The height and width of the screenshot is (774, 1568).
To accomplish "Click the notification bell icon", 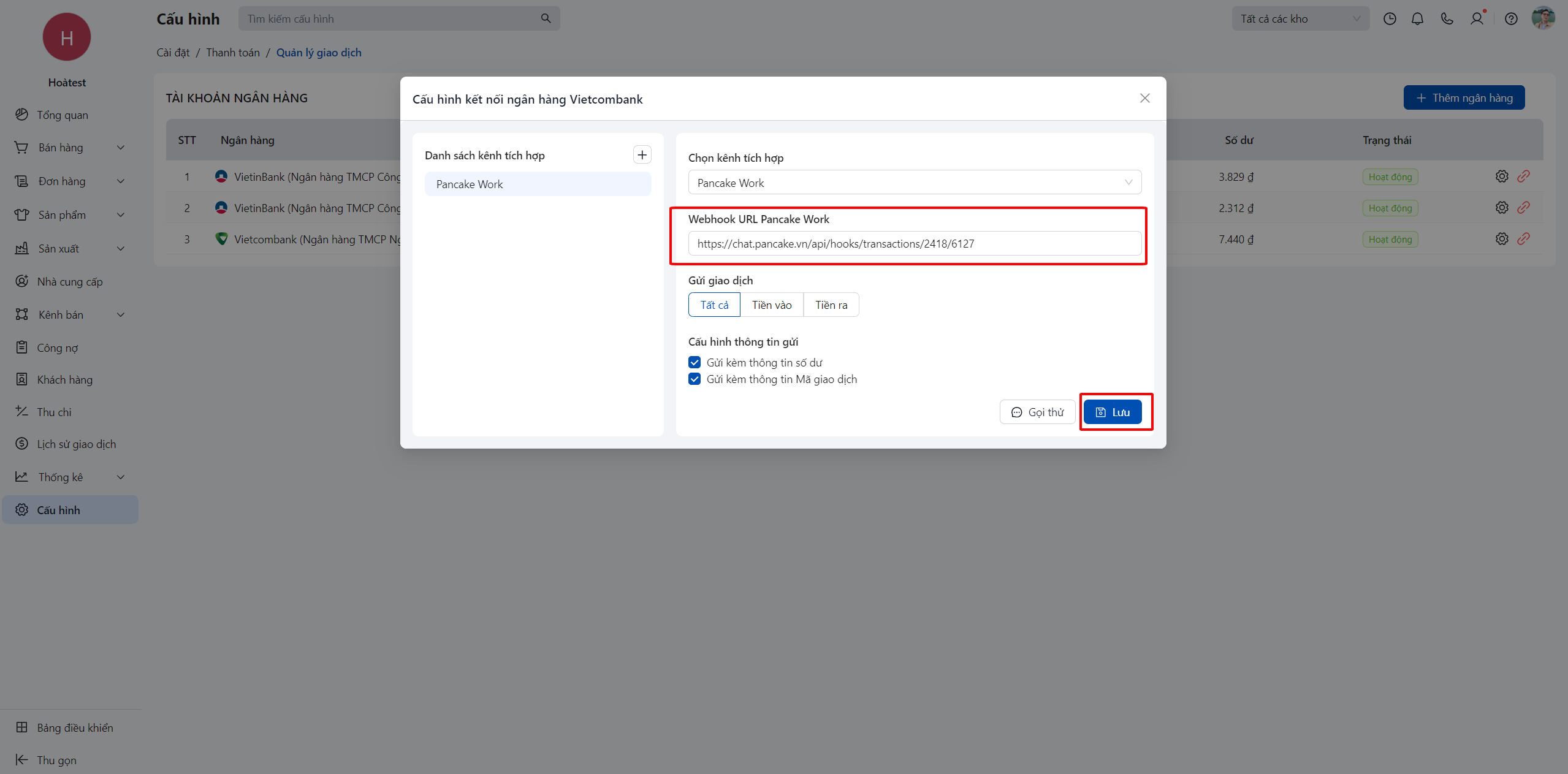I will (1417, 19).
